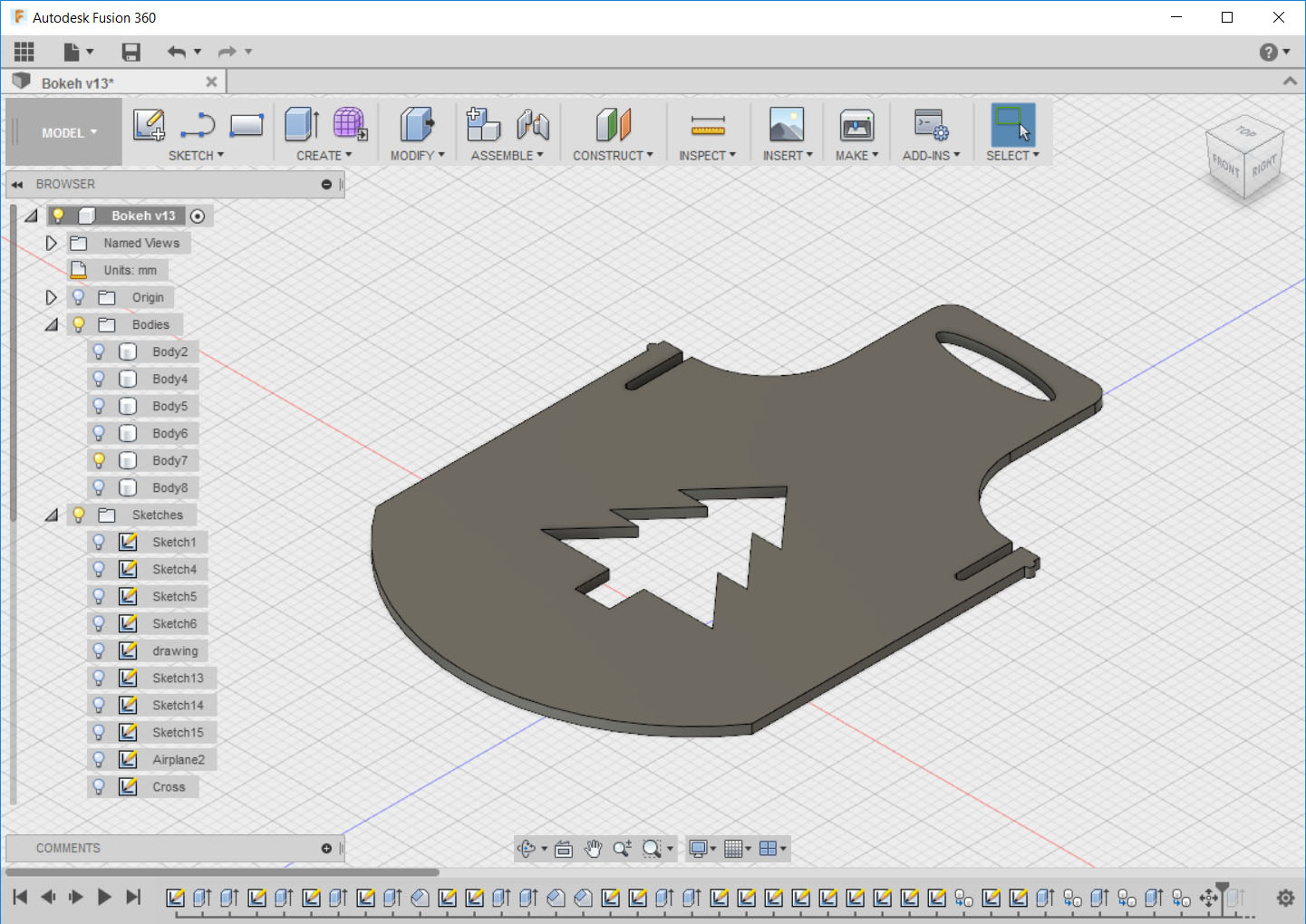
Task: Click the FRONT face of the ViewCube
Action: tap(1225, 164)
